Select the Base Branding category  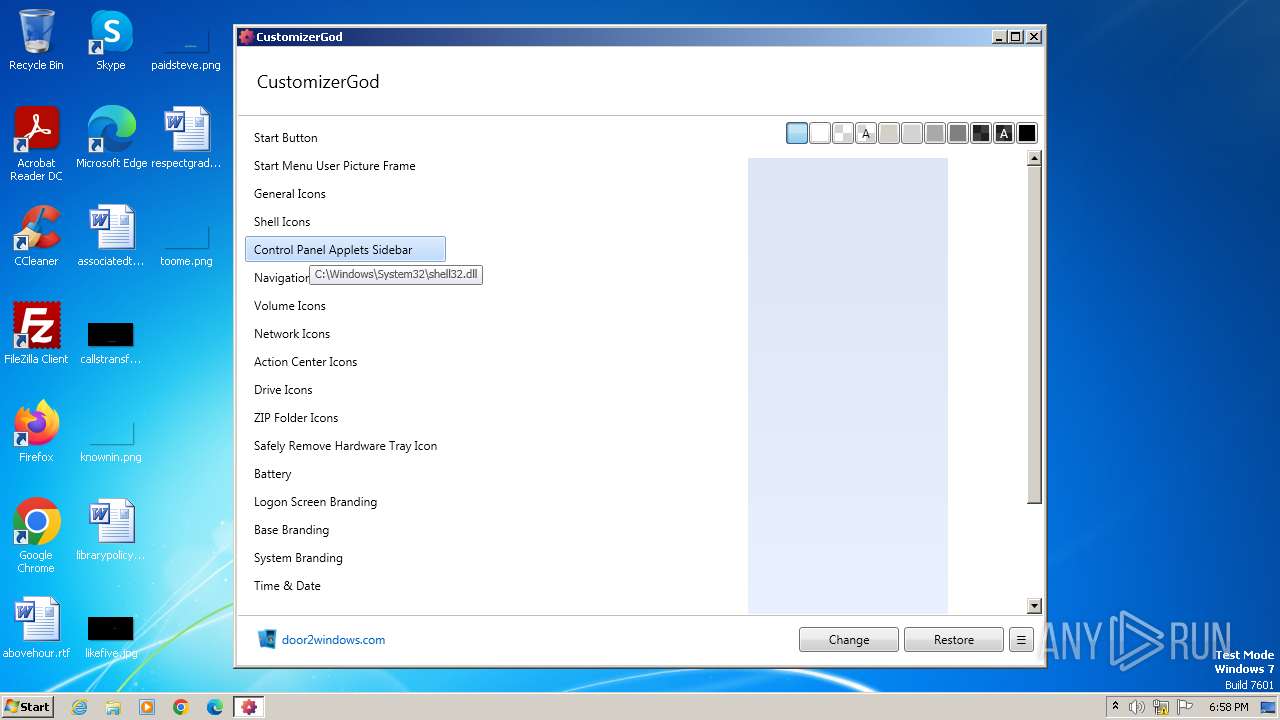pyautogui.click(x=345, y=530)
